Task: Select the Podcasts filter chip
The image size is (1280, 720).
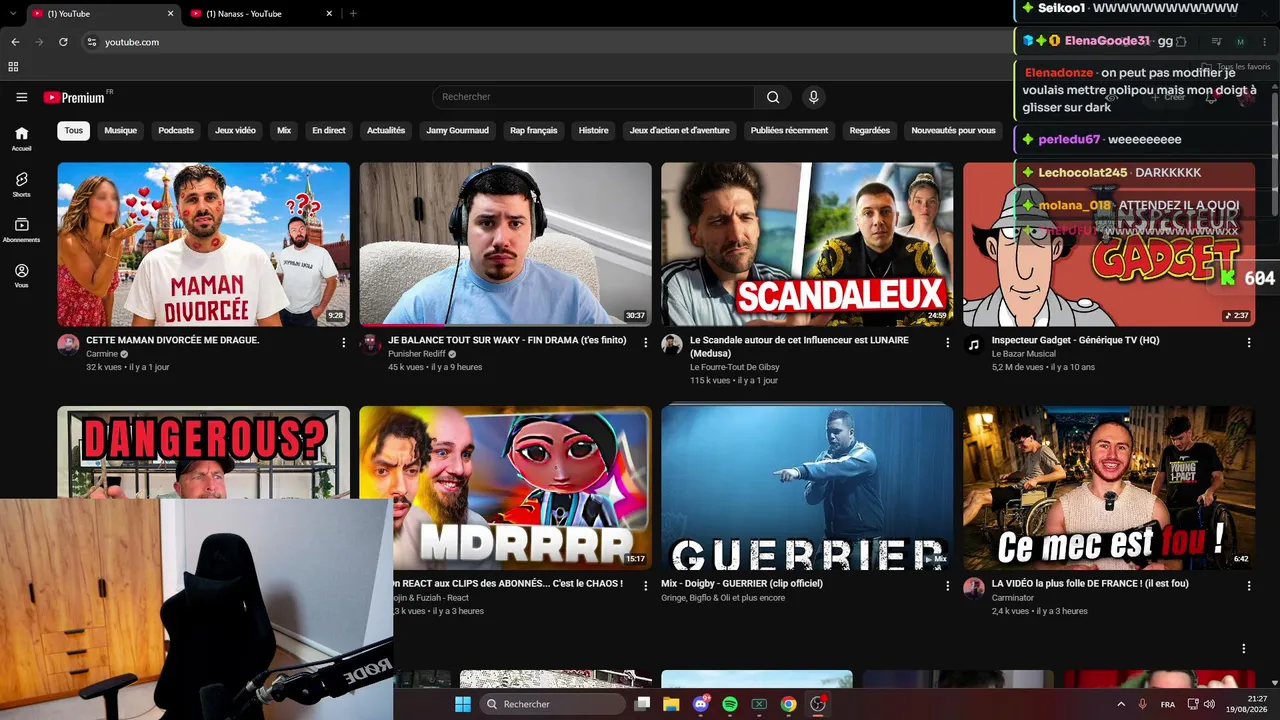Action: (176, 130)
